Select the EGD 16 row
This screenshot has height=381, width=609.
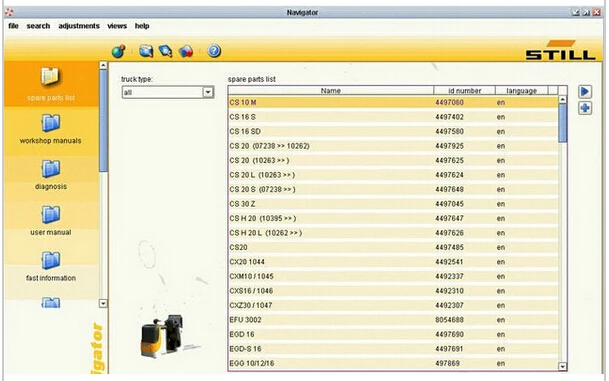[393, 334]
